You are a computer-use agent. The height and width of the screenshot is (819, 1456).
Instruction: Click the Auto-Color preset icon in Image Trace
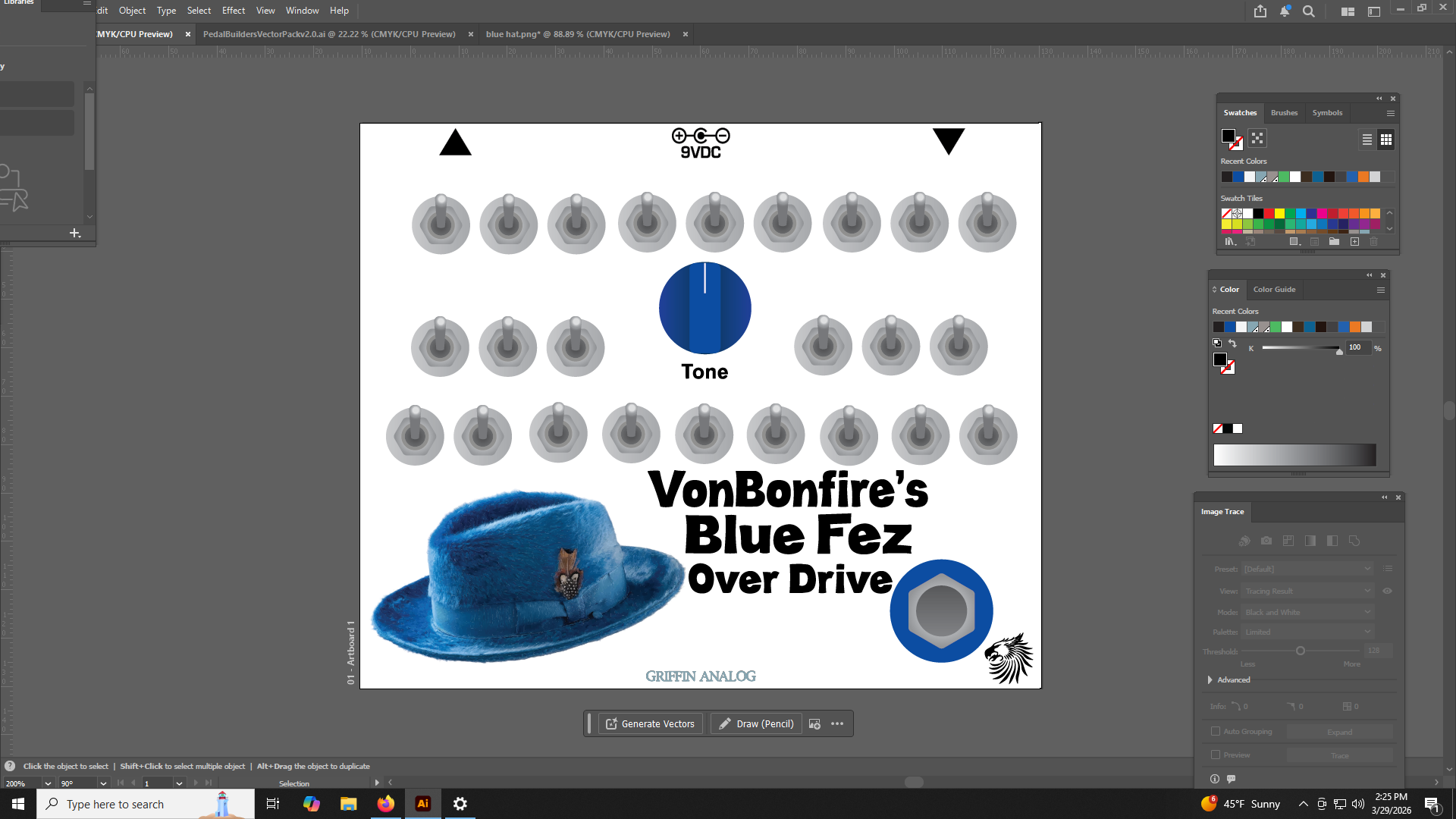[x=1244, y=541]
